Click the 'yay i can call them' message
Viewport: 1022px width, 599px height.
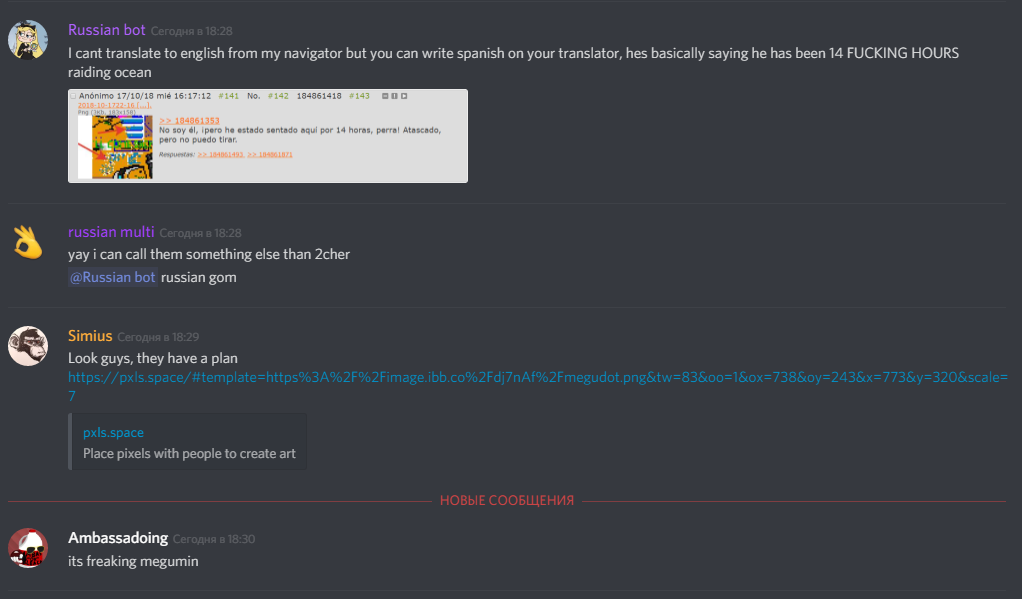pyautogui.click(x=209, y=254)
